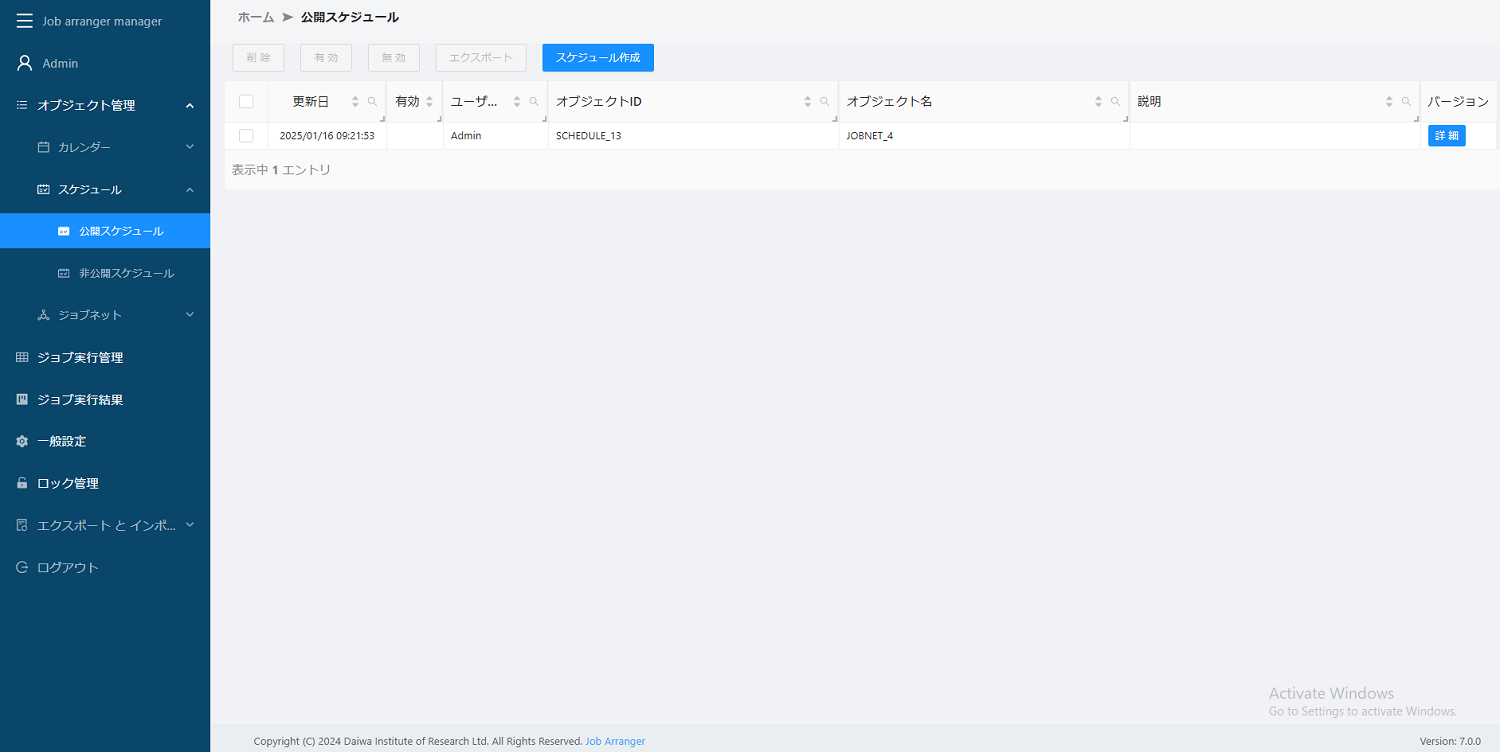Select 非公開スケジュール in the sidebar
This screenshot has height=752, width=1500.
coord(124,272)
